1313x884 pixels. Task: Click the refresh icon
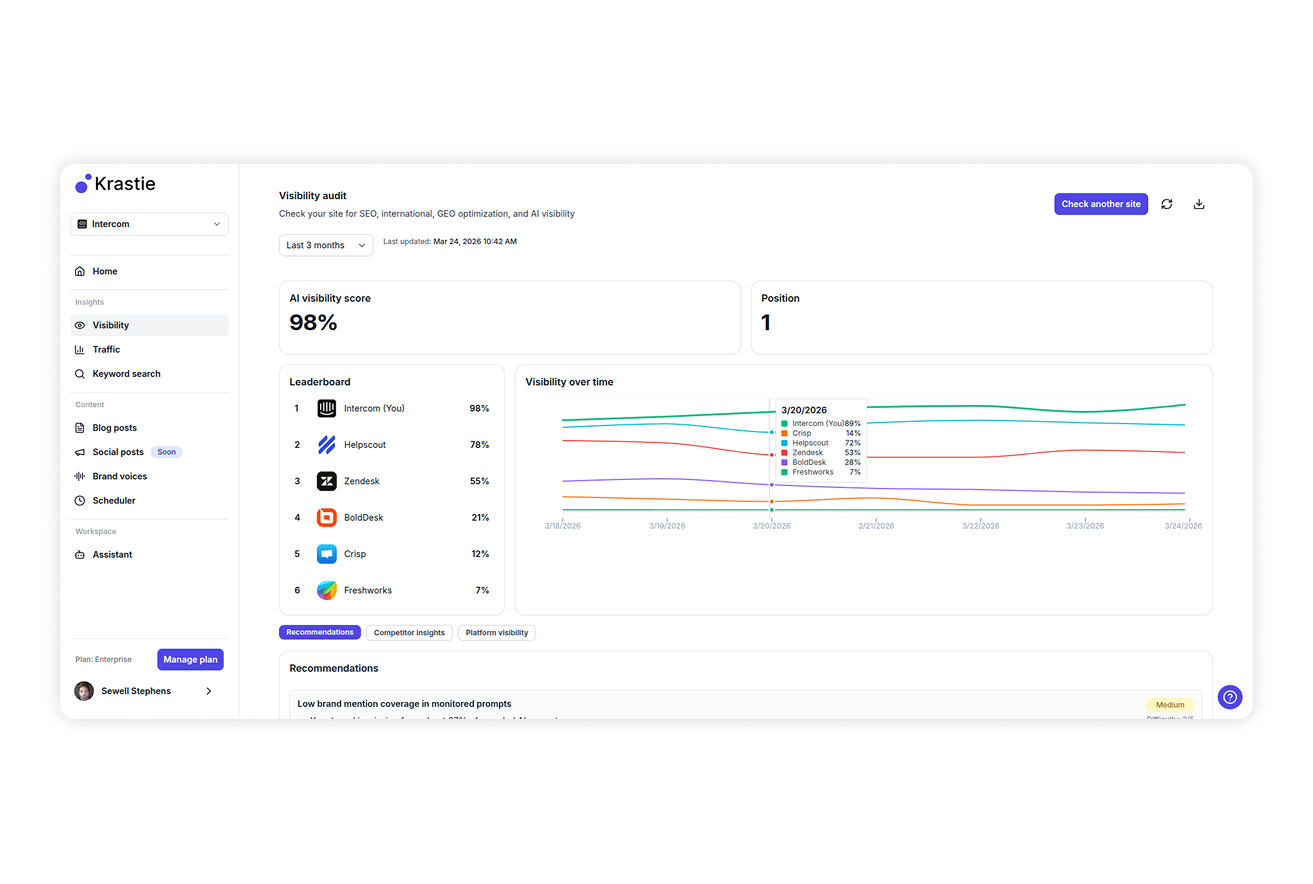[x=1166, y=204]
